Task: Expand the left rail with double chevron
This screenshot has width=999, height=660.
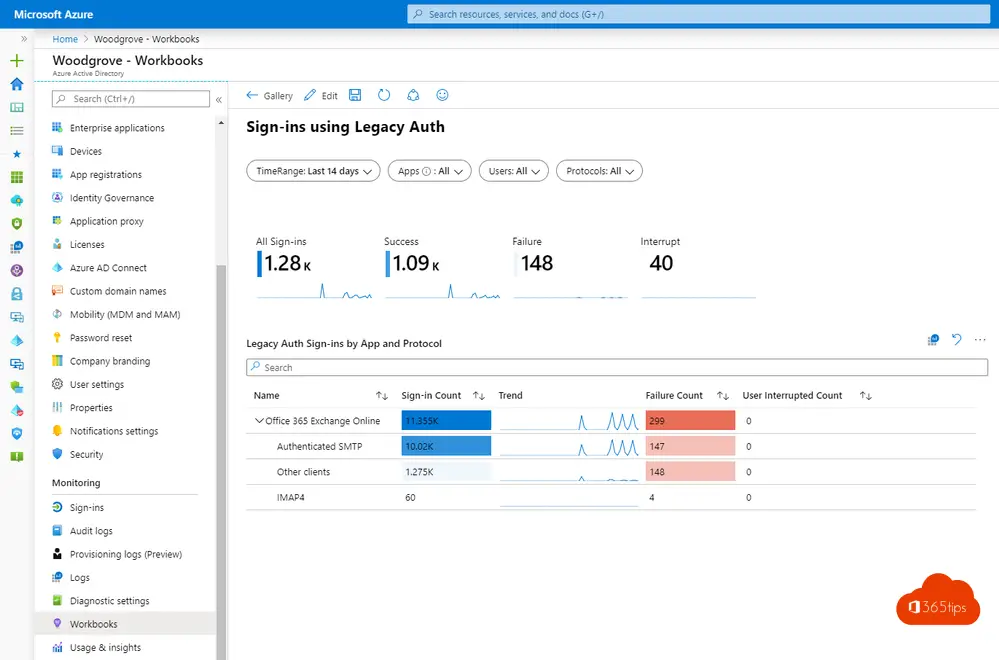Action: click(24, 39)
